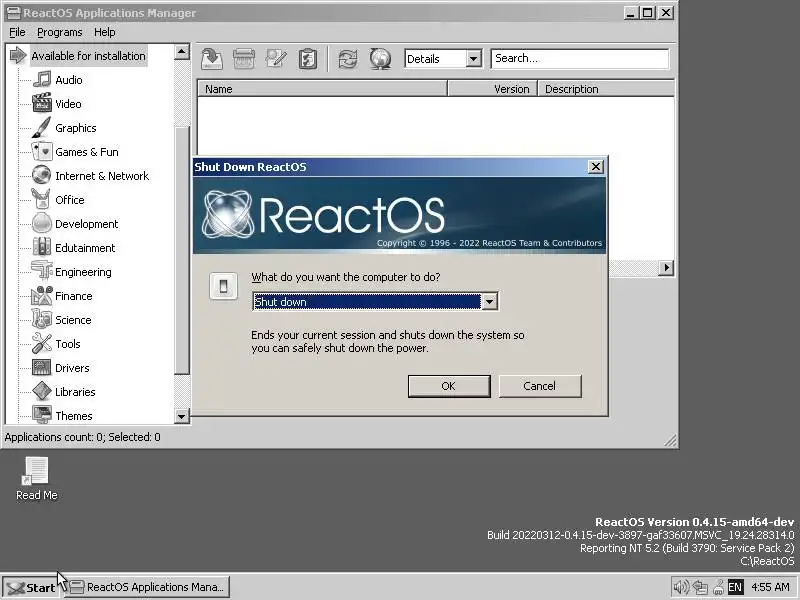The width and height of the screenshot is (800, 600).
Task: Click the 4:55 AM taskbar clock
Action: point(770,587)
